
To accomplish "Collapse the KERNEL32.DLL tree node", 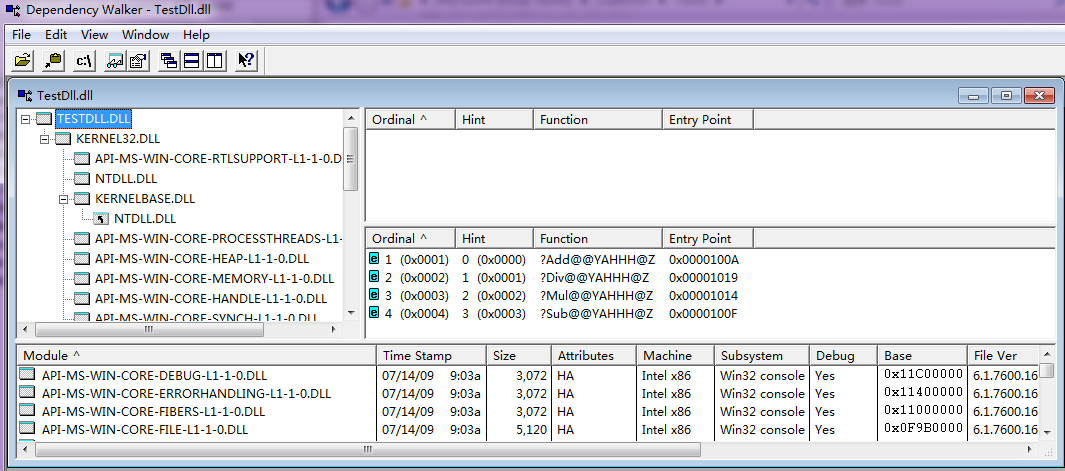I will pos(45,139).
